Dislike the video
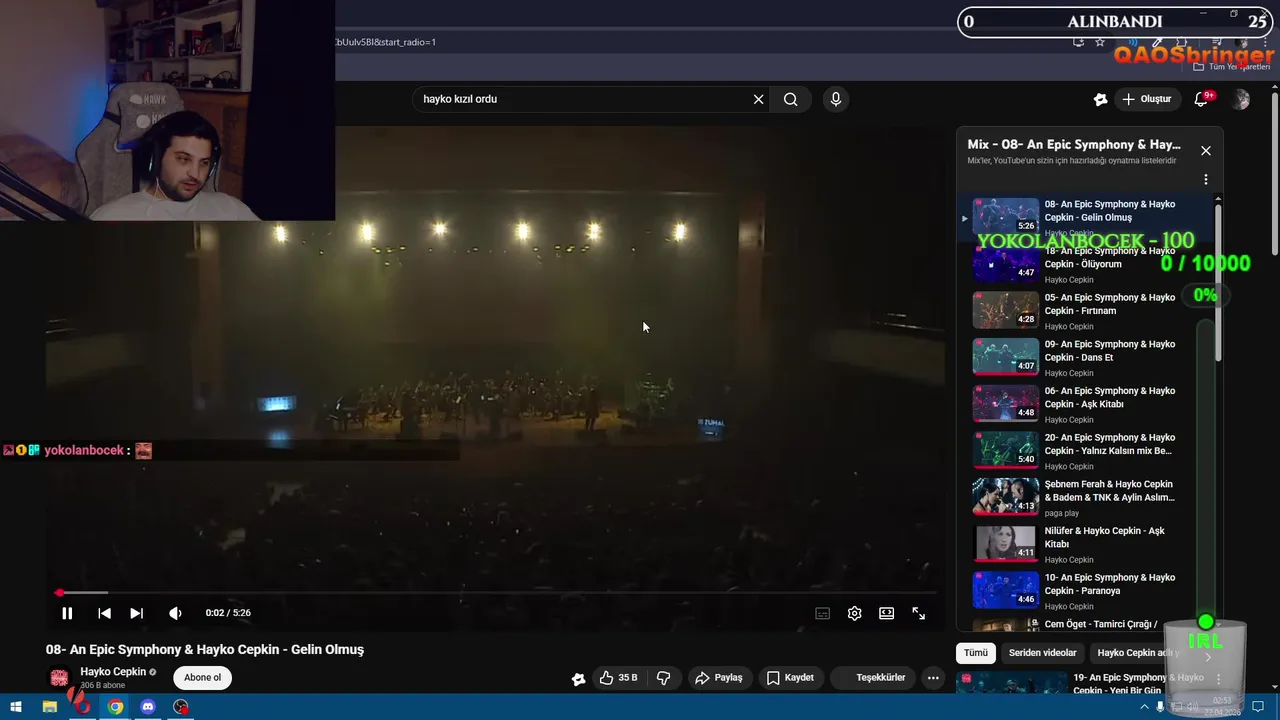The image size is (1280, 720). 663,678
